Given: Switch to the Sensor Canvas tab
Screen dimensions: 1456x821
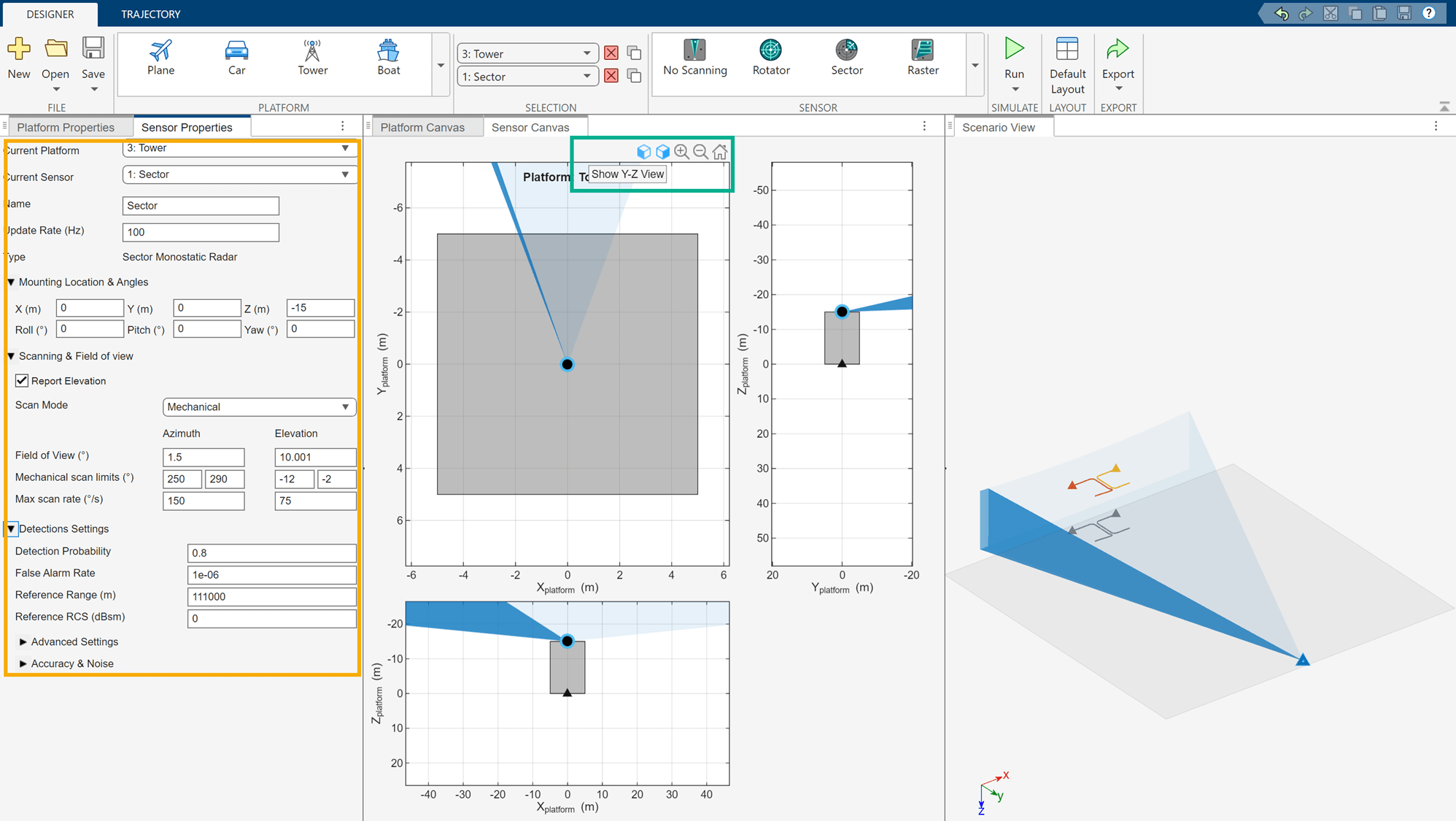Looking at the screenshot, I should pyautogui.click(x=530, y=126).
